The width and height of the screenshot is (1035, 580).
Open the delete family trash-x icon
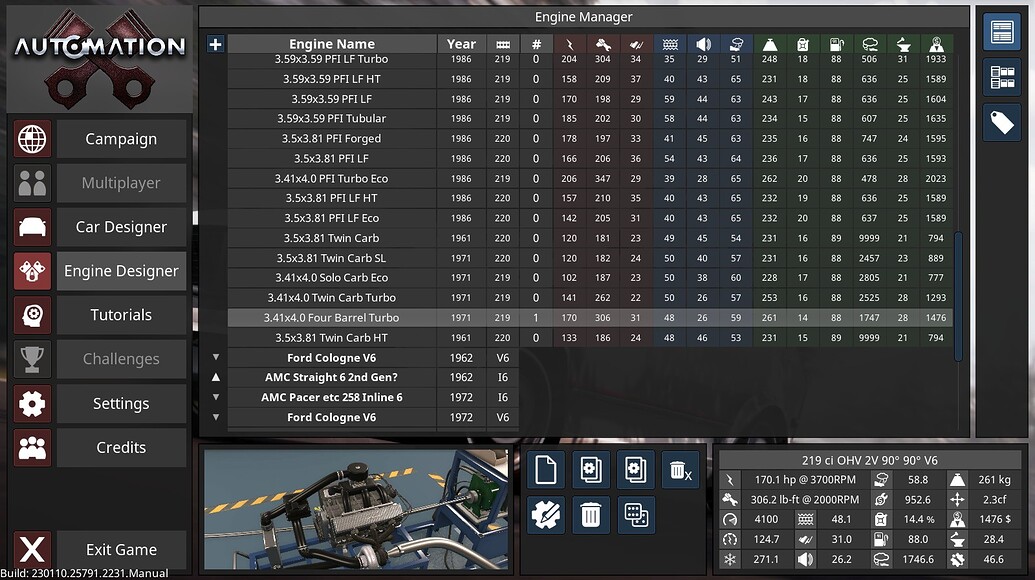tap(681, 470)
